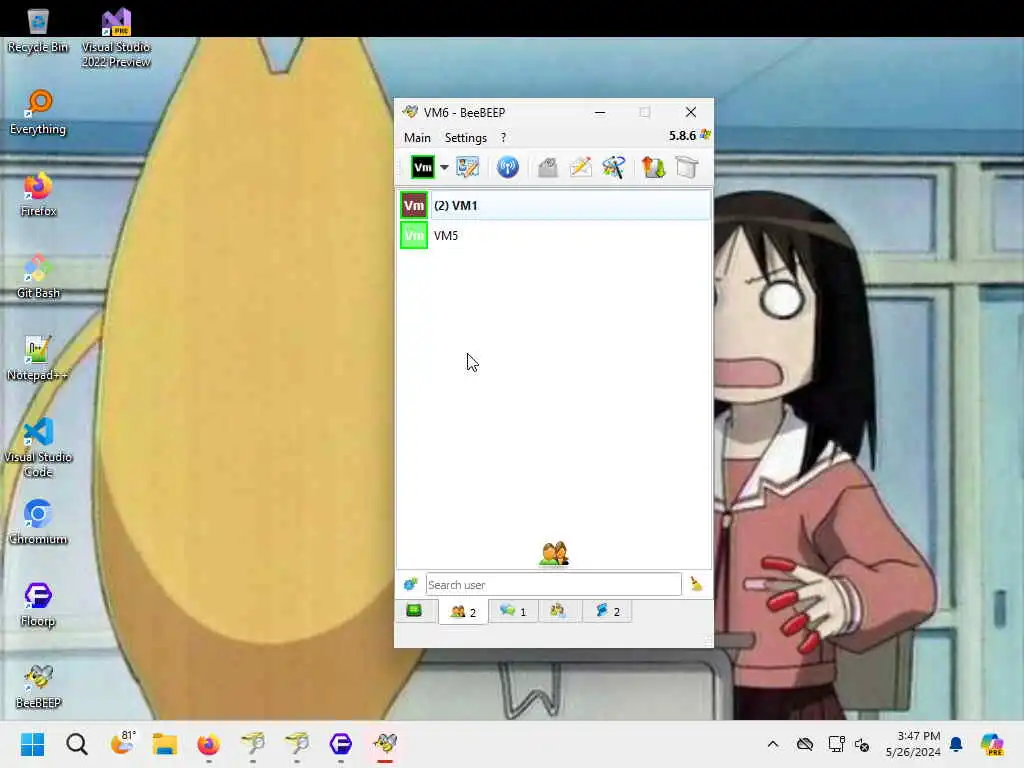
Task: Open the Everything desktop shortcut
Action: coord(38,112)
